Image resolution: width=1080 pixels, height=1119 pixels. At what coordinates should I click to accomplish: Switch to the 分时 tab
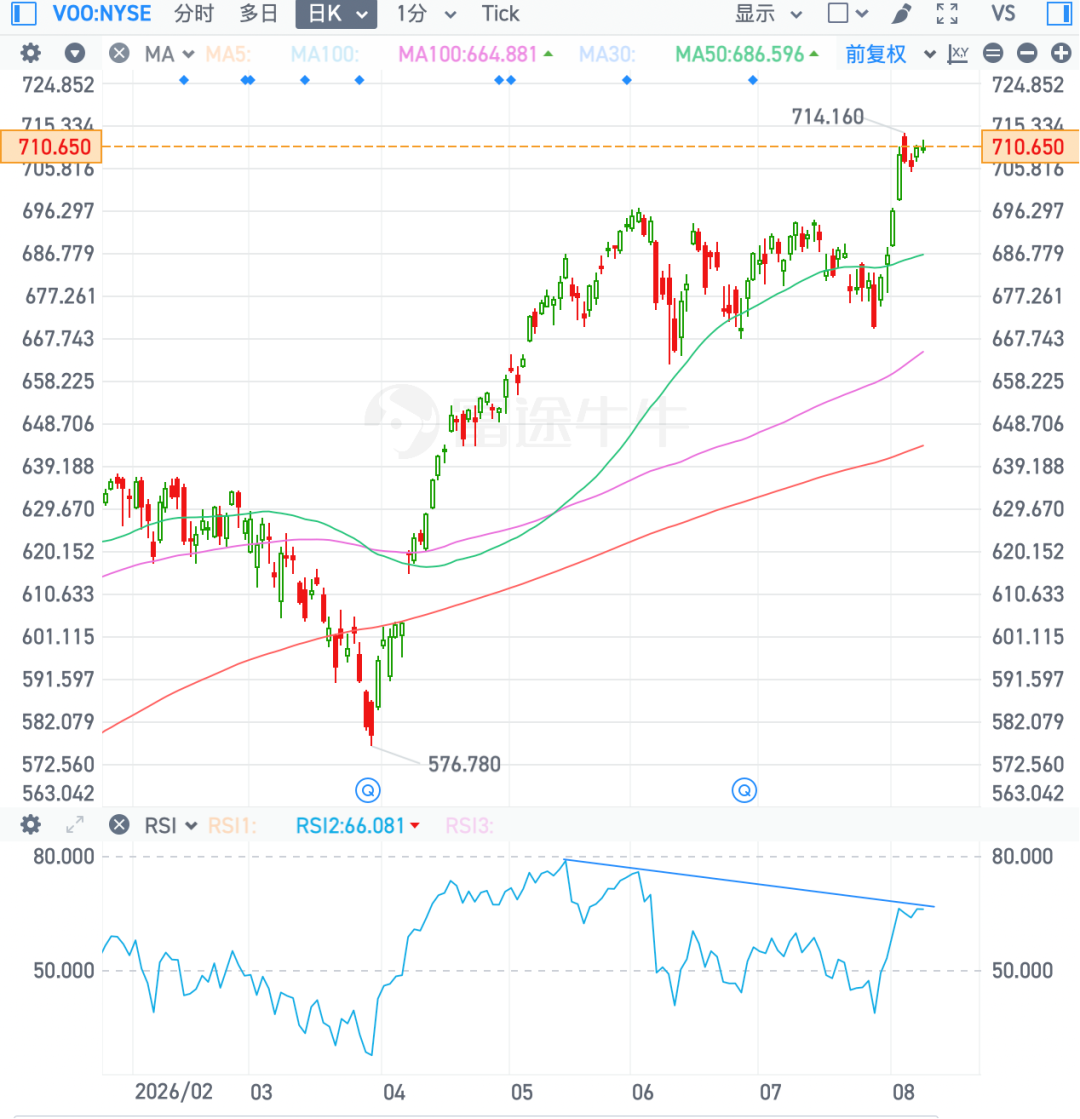point(193,14)
